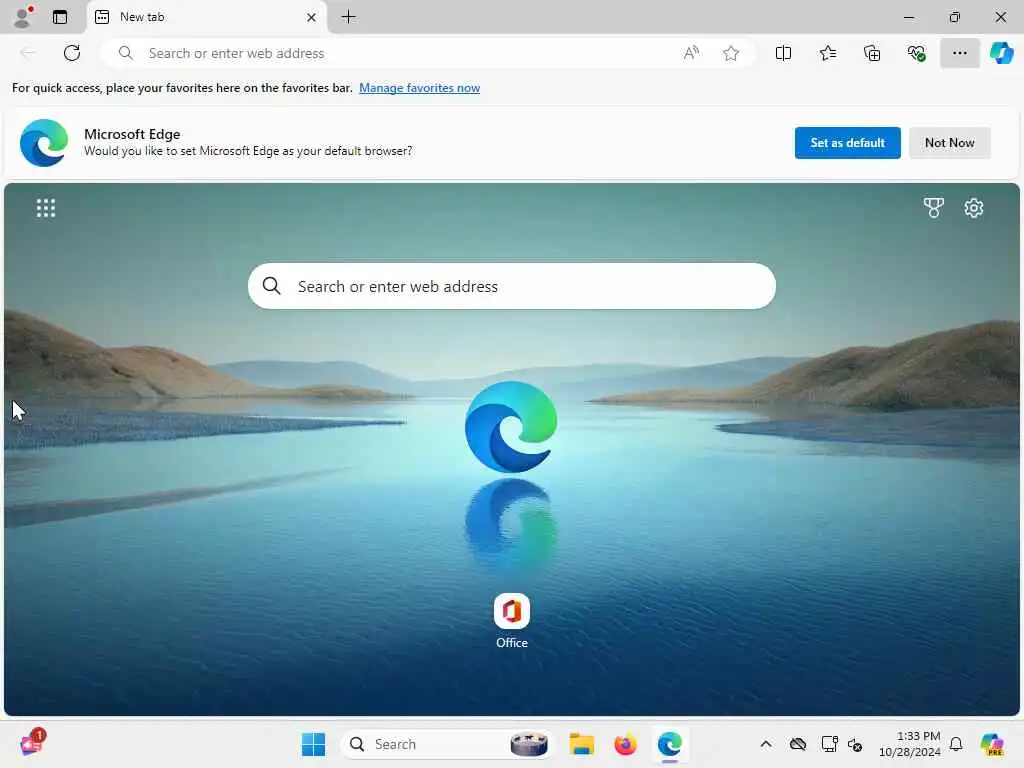The image size is (1024, 768).
Task: Open the Collections icon
Action: [x=872, y=53]
